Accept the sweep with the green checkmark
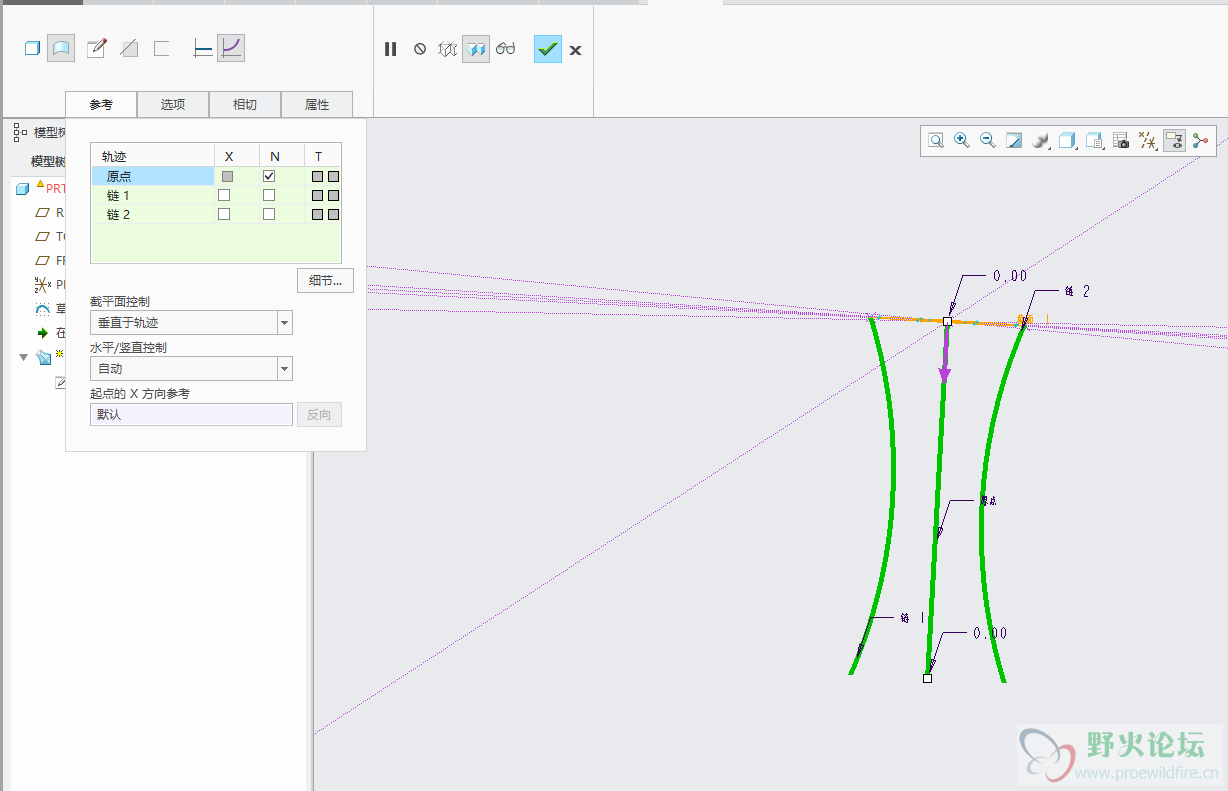The image size is (1228, 791). 547,49
